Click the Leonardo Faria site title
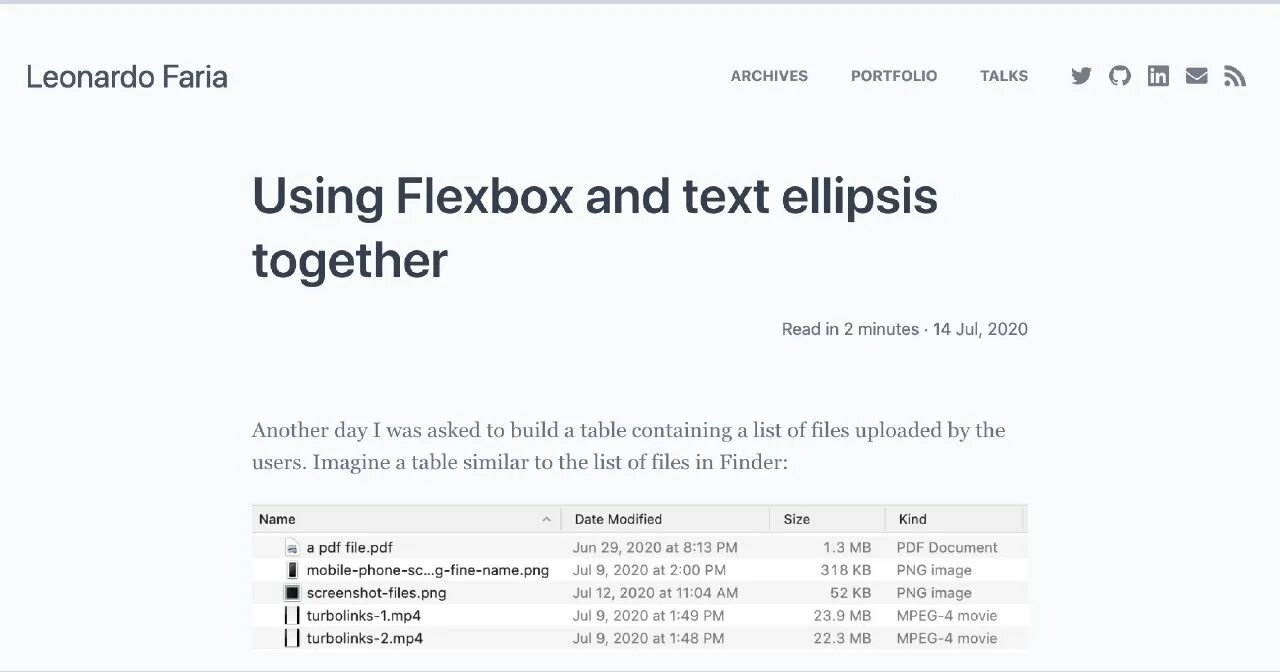The height and width of the screenshot is (672, 1280). pyautogui.click(x=127, y=77)
